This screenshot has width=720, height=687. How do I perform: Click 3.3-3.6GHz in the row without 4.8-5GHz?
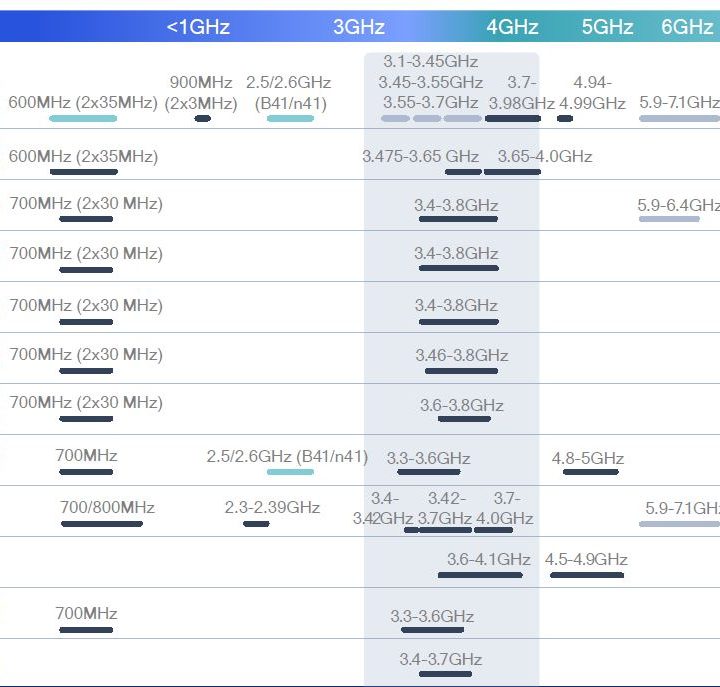click(432, 616)
